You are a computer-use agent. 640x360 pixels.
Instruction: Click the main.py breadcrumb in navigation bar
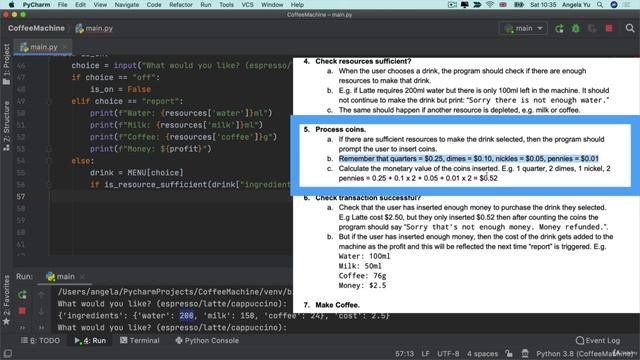pos(94,28)
